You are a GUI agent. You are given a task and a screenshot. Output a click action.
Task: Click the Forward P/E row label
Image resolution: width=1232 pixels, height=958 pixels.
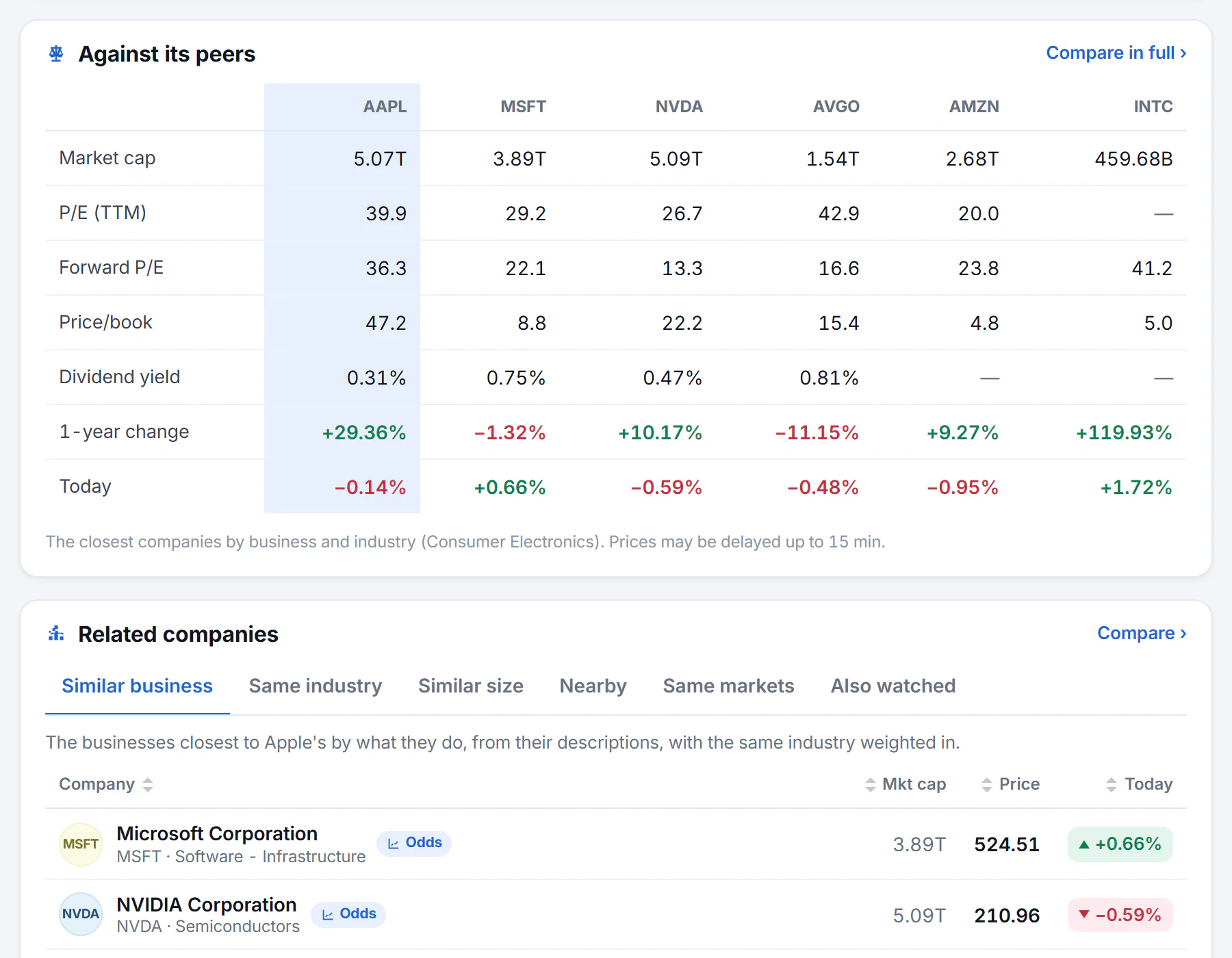coord(112,268)
